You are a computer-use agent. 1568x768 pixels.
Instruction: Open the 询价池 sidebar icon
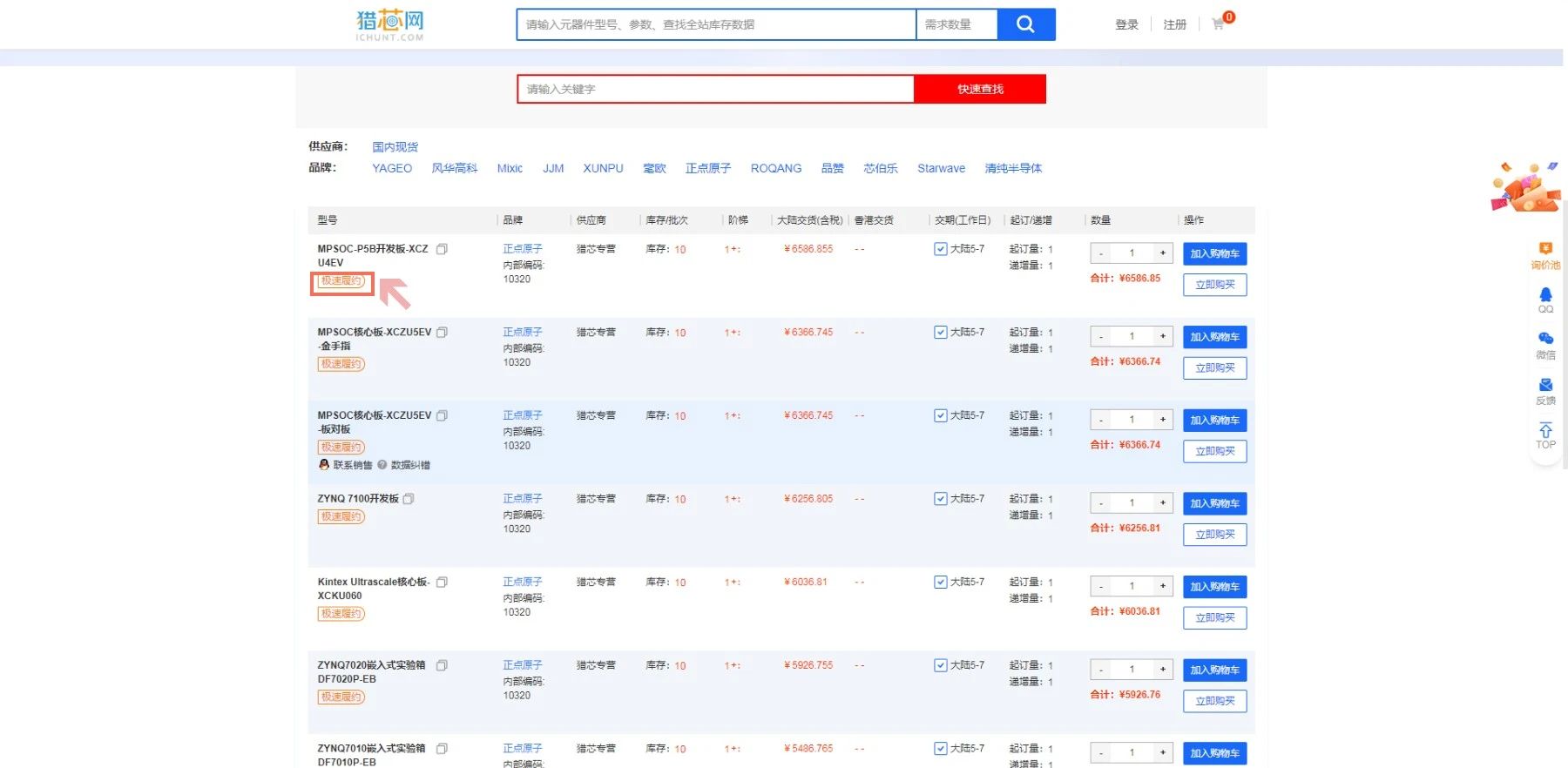(1545, 255)
